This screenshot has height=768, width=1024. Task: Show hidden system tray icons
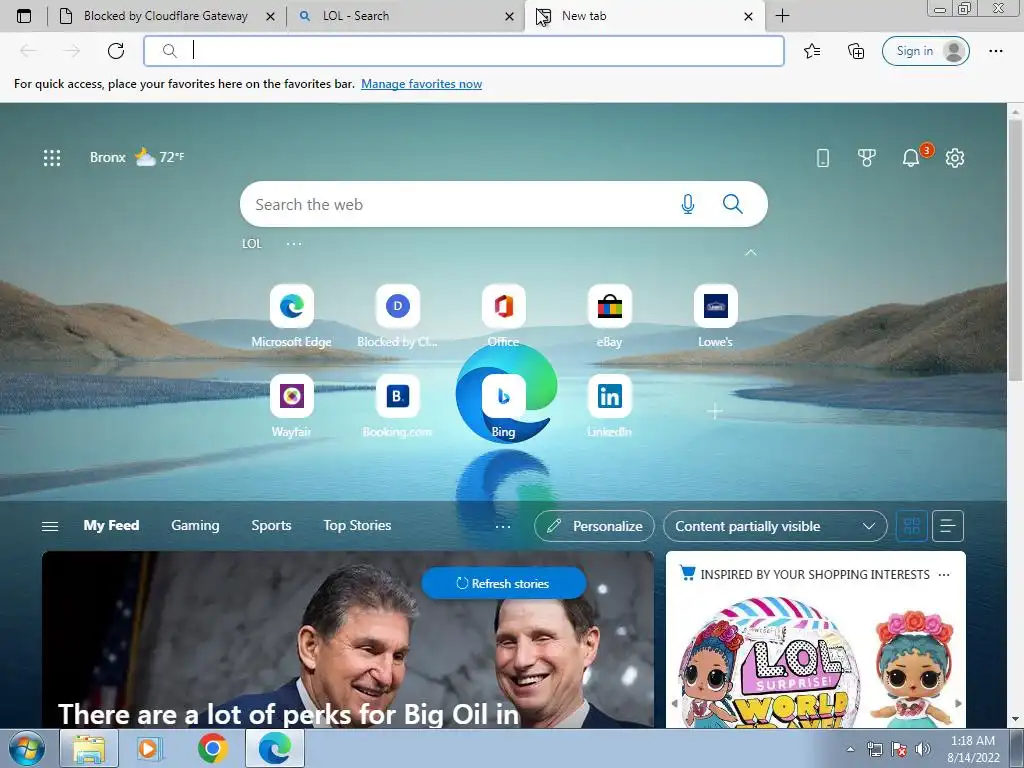tap(851, 749)
